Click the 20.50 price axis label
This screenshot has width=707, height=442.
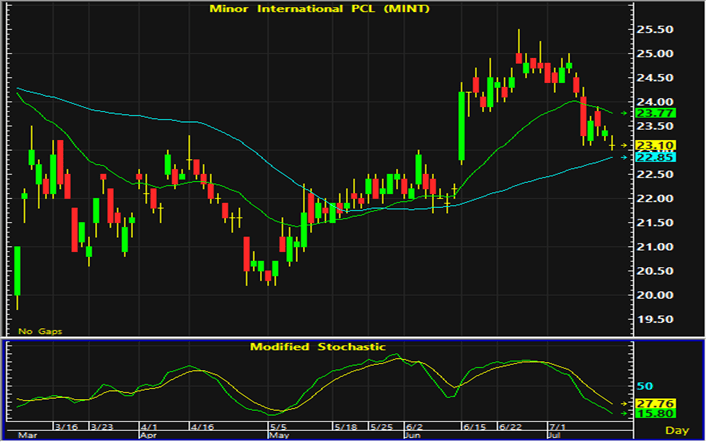tap(655, 271)
